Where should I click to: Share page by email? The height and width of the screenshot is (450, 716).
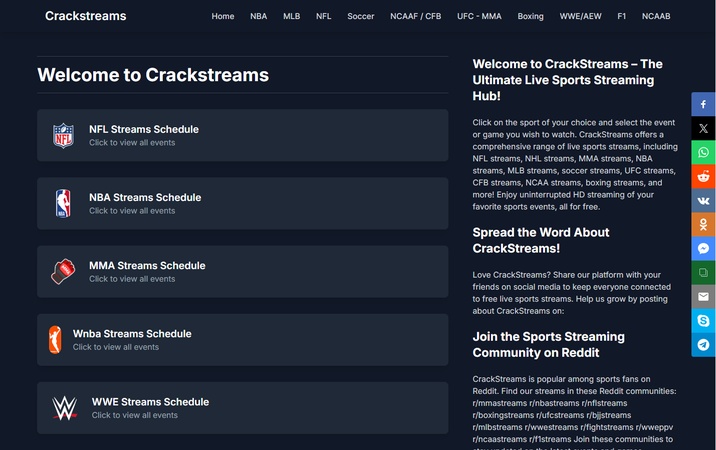pyautogui.click(x=703, y=296)
